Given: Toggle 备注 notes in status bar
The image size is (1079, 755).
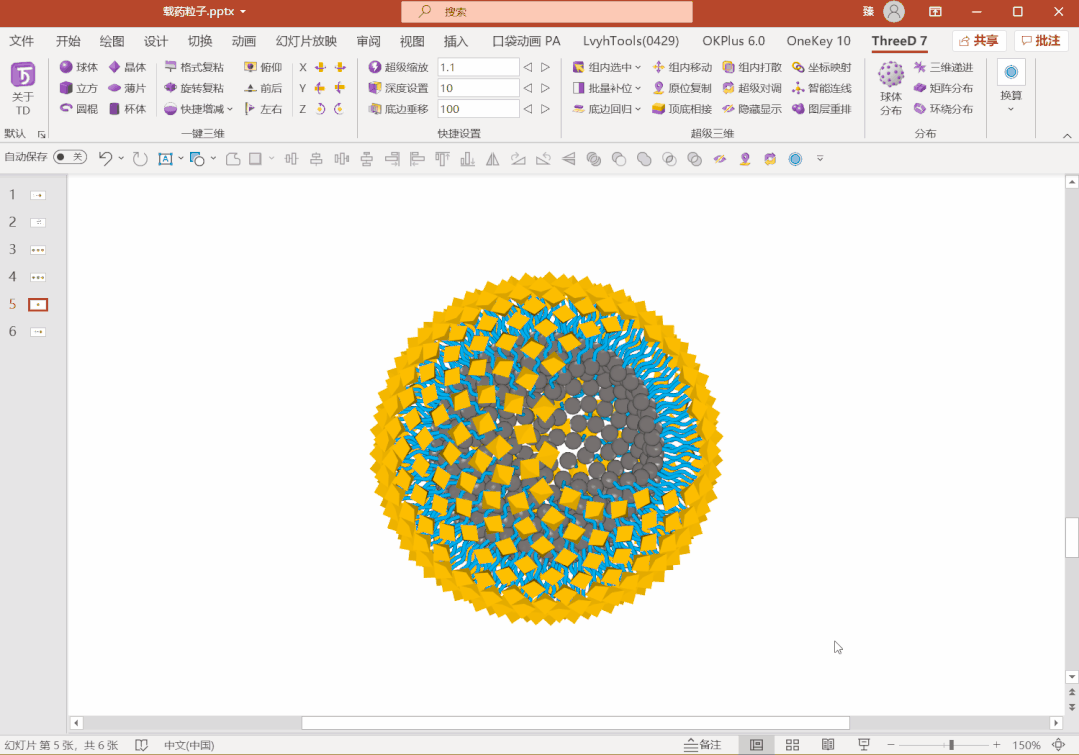Looking at the screenshot, I should (x=703, y=744).
